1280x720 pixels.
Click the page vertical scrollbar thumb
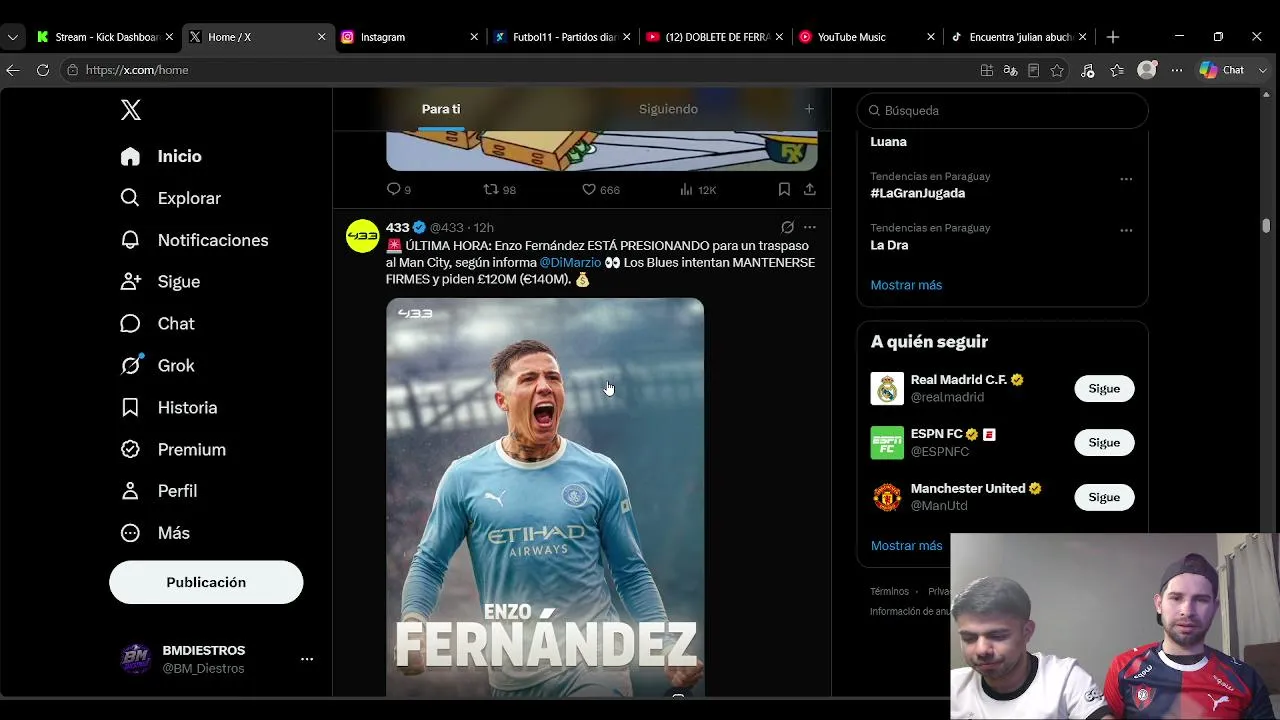pos(1266,226)
